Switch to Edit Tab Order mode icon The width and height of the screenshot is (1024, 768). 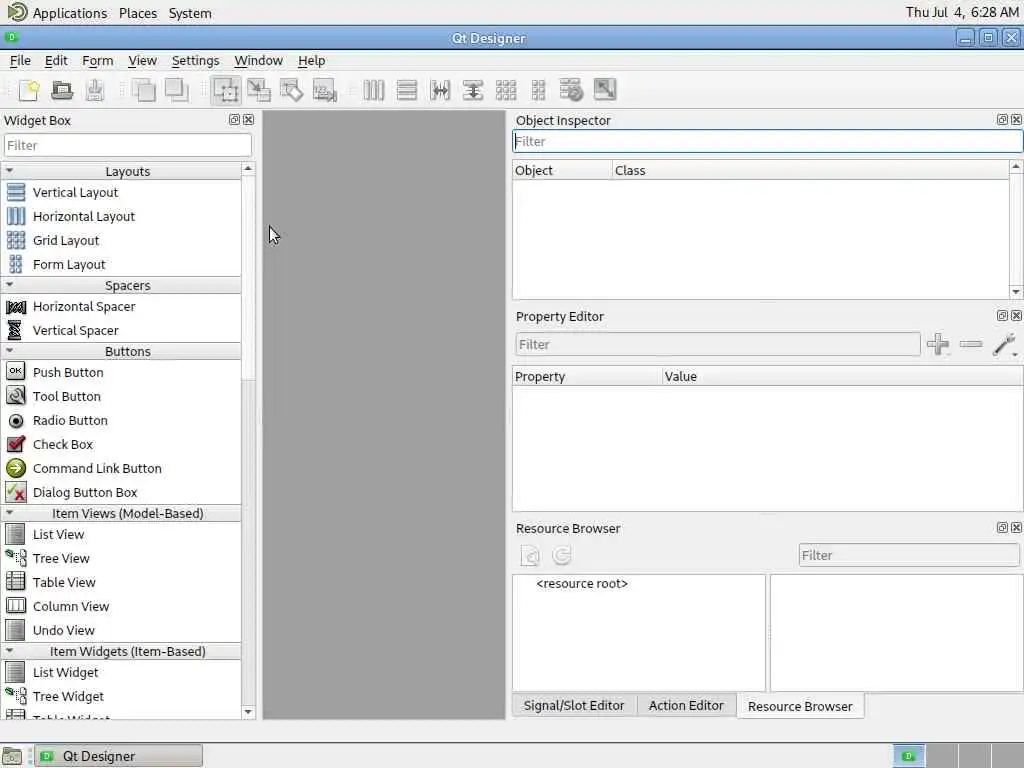325,90
